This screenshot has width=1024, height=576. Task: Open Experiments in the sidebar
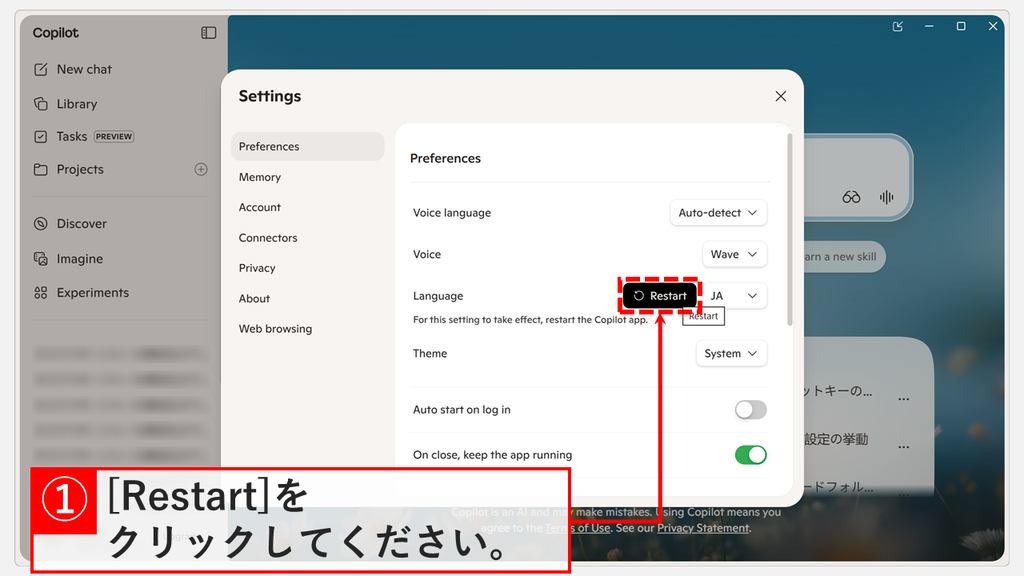[x=81, y=293]
